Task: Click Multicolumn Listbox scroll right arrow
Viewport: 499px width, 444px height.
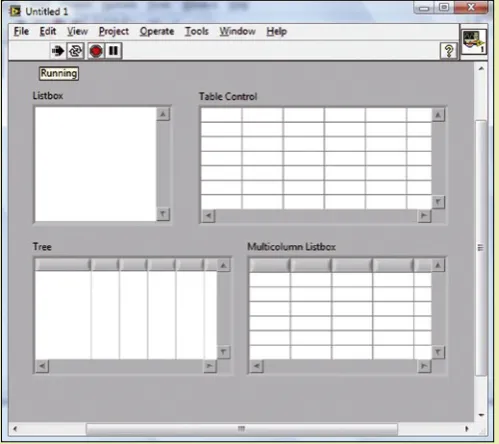Action: pyautogui.click(x=424, y=366)
